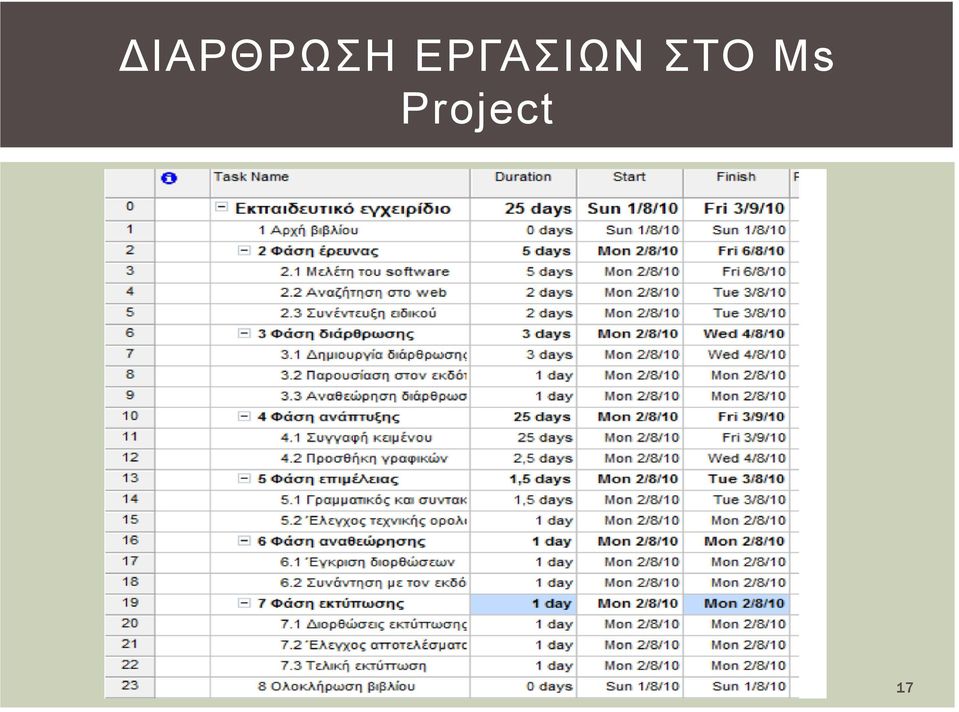Click the Duration column header
This screenshot has width=959, height=712.
[523, 182]
